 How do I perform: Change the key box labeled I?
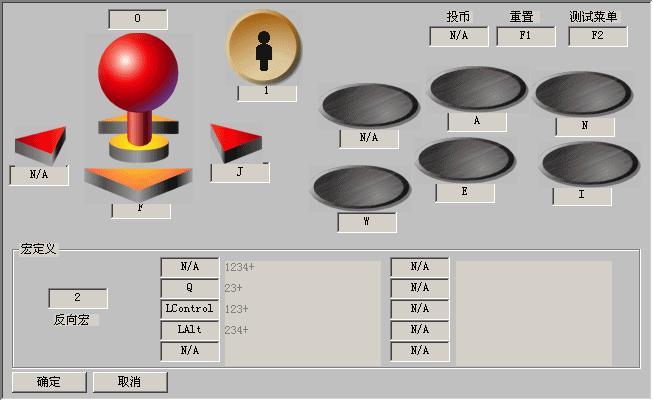tap(582, 196)
